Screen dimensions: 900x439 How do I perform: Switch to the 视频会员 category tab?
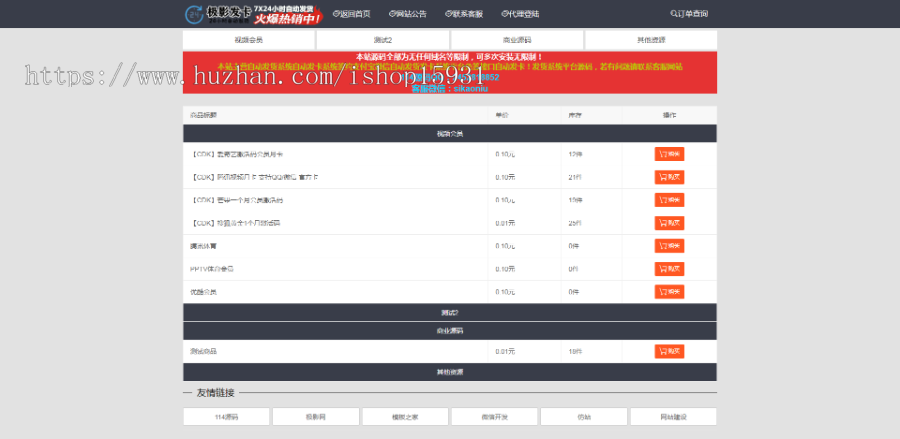(249, 40)
